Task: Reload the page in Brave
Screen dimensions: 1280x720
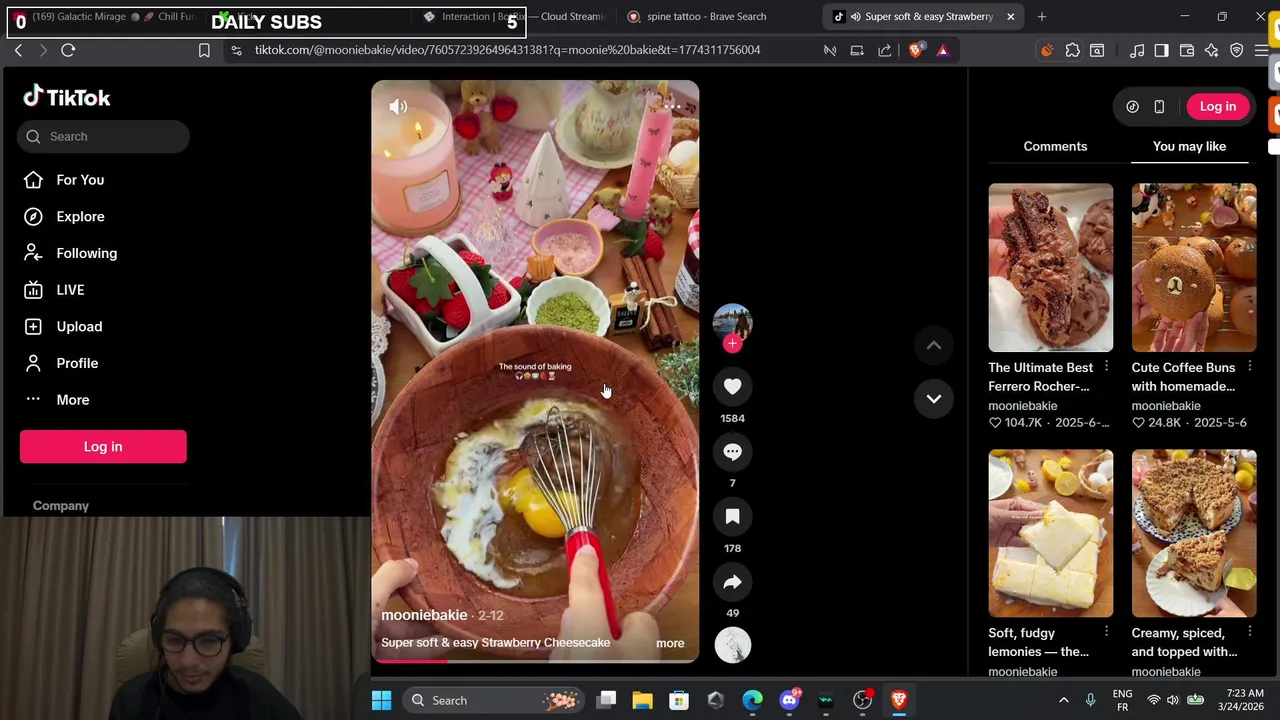Action: [x=68, y=50]
